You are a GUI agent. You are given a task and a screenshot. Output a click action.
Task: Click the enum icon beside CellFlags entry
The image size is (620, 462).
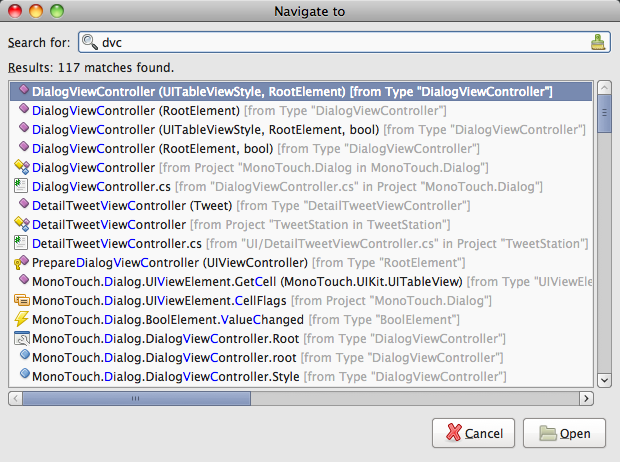(x=22, y=300)
